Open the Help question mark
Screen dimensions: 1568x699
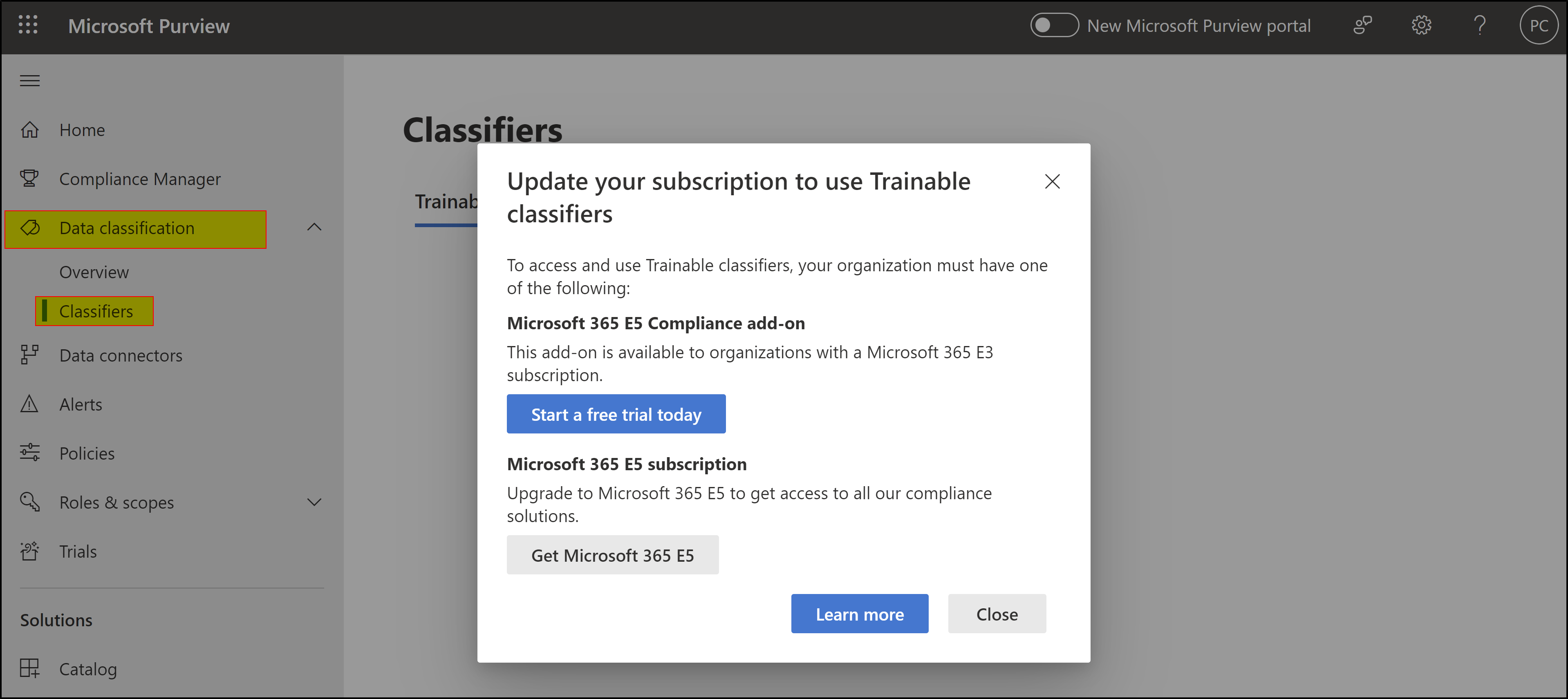(1480, 25)
